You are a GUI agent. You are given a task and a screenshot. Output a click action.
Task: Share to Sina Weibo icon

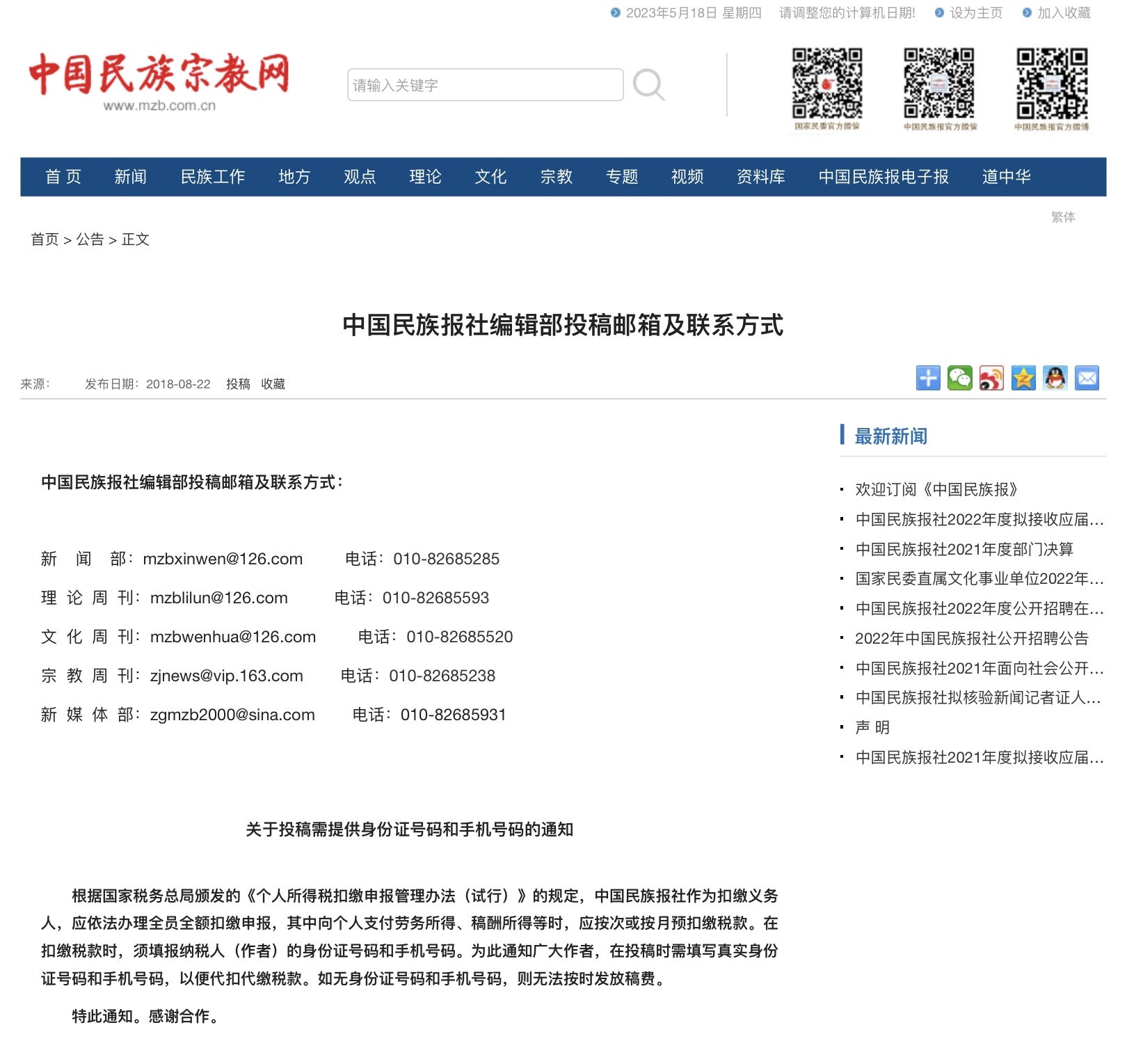[991, 378]
